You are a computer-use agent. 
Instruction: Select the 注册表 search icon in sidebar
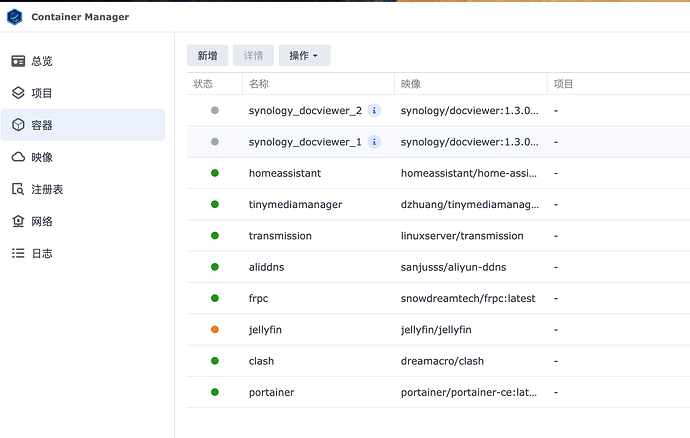click(x=18, y=189)
